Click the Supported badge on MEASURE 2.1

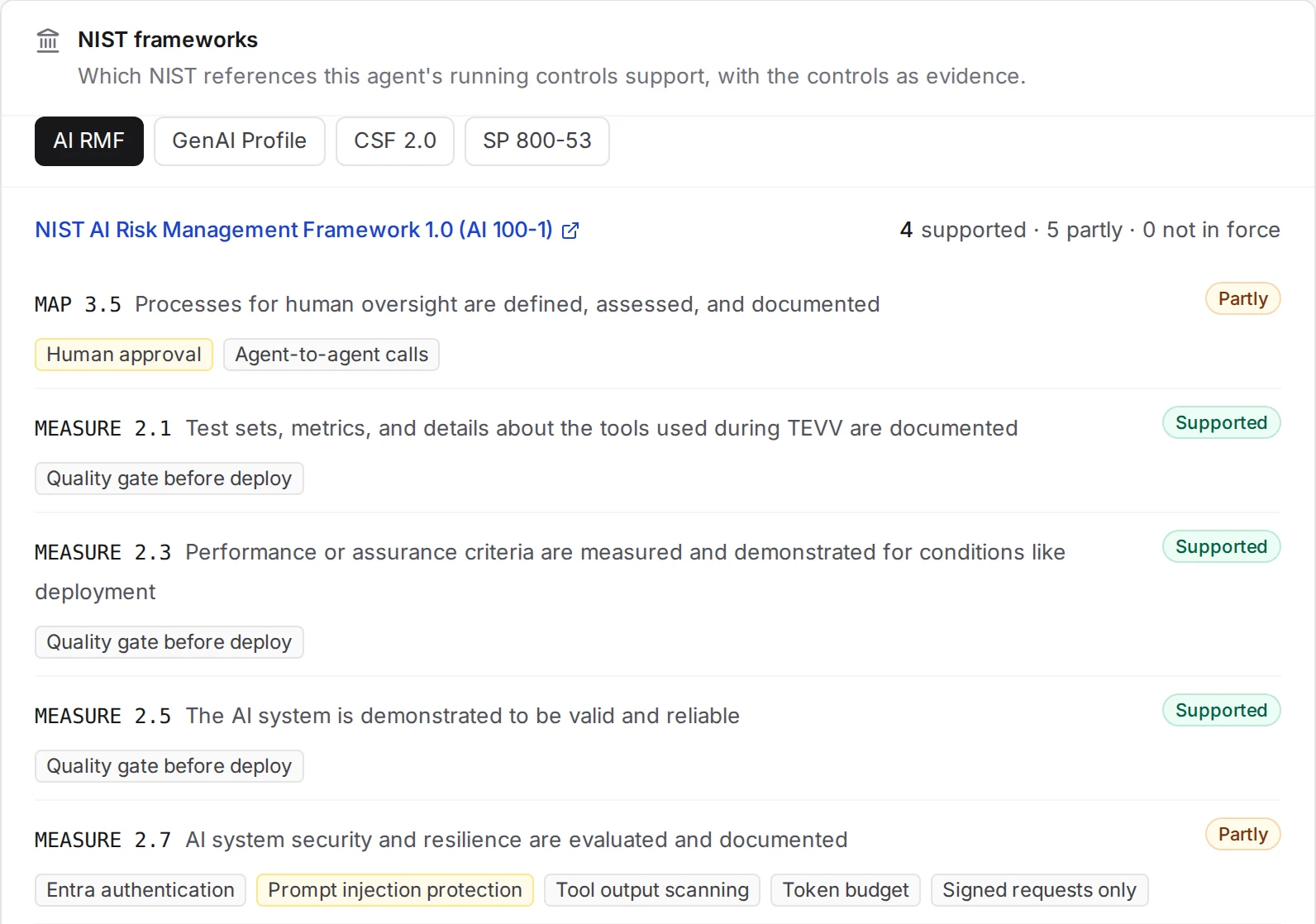[1222, 422]
